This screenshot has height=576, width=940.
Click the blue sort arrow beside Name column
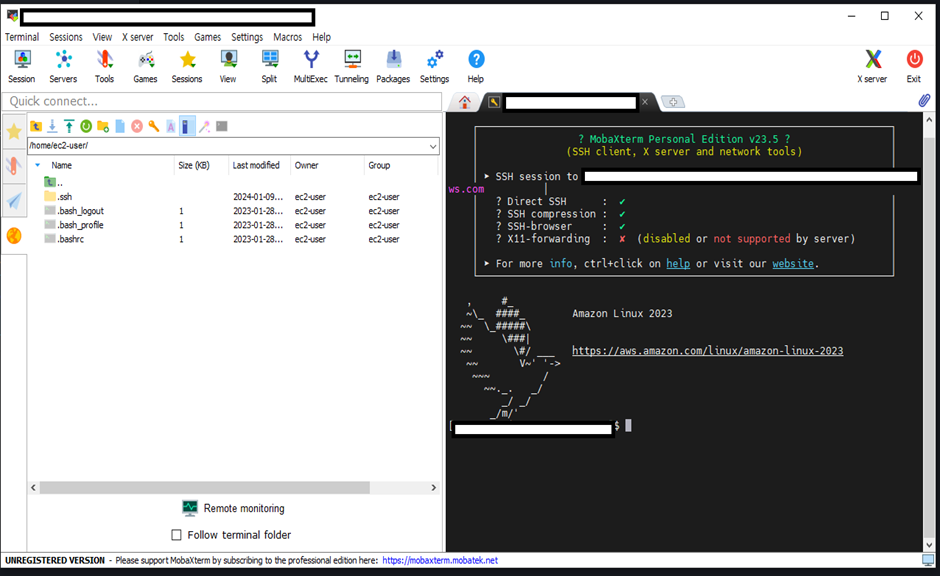coord(37,165)
